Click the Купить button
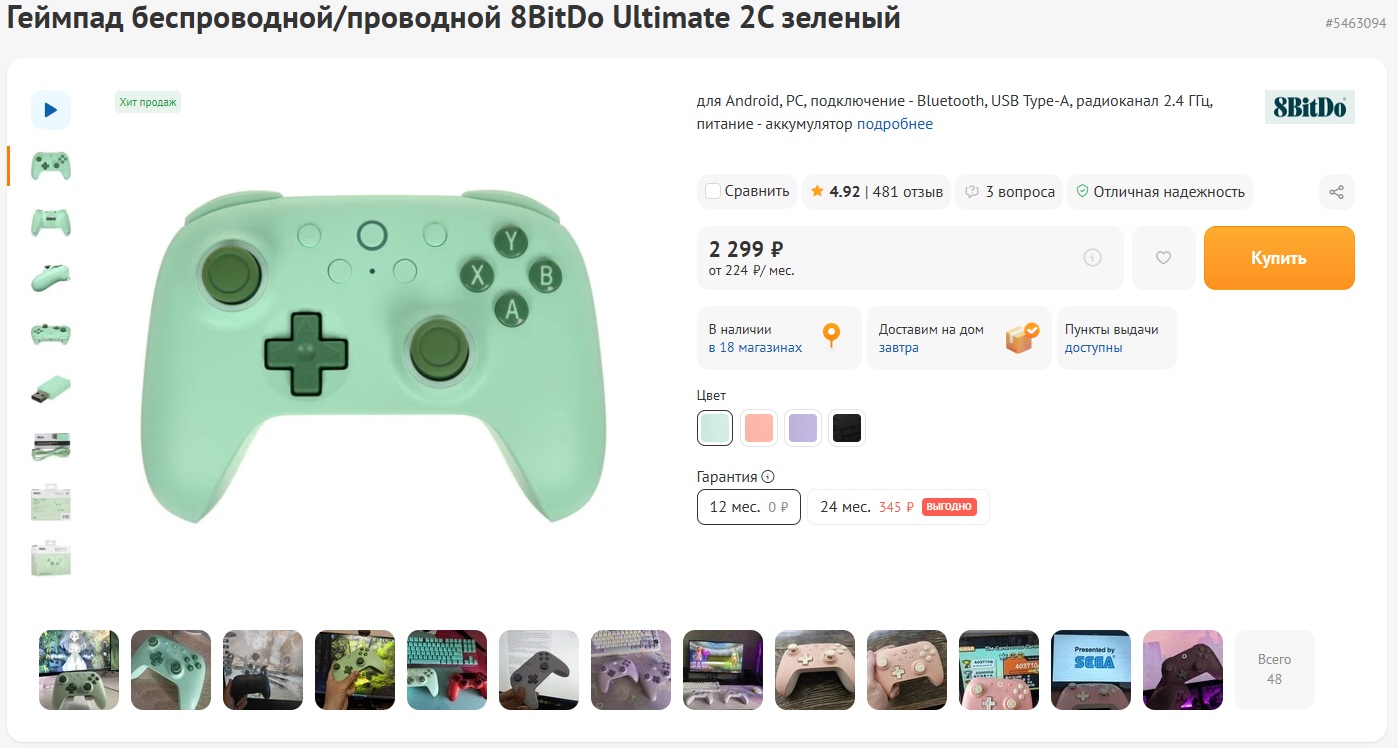1398x748 pixels. 1279,258
